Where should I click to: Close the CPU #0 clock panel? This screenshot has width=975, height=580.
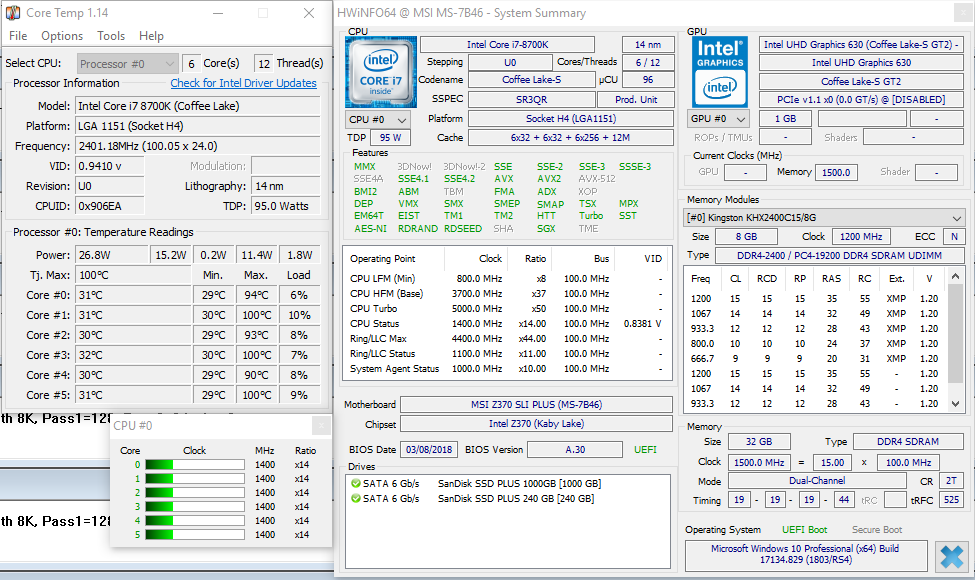click(x=321, y=425)
